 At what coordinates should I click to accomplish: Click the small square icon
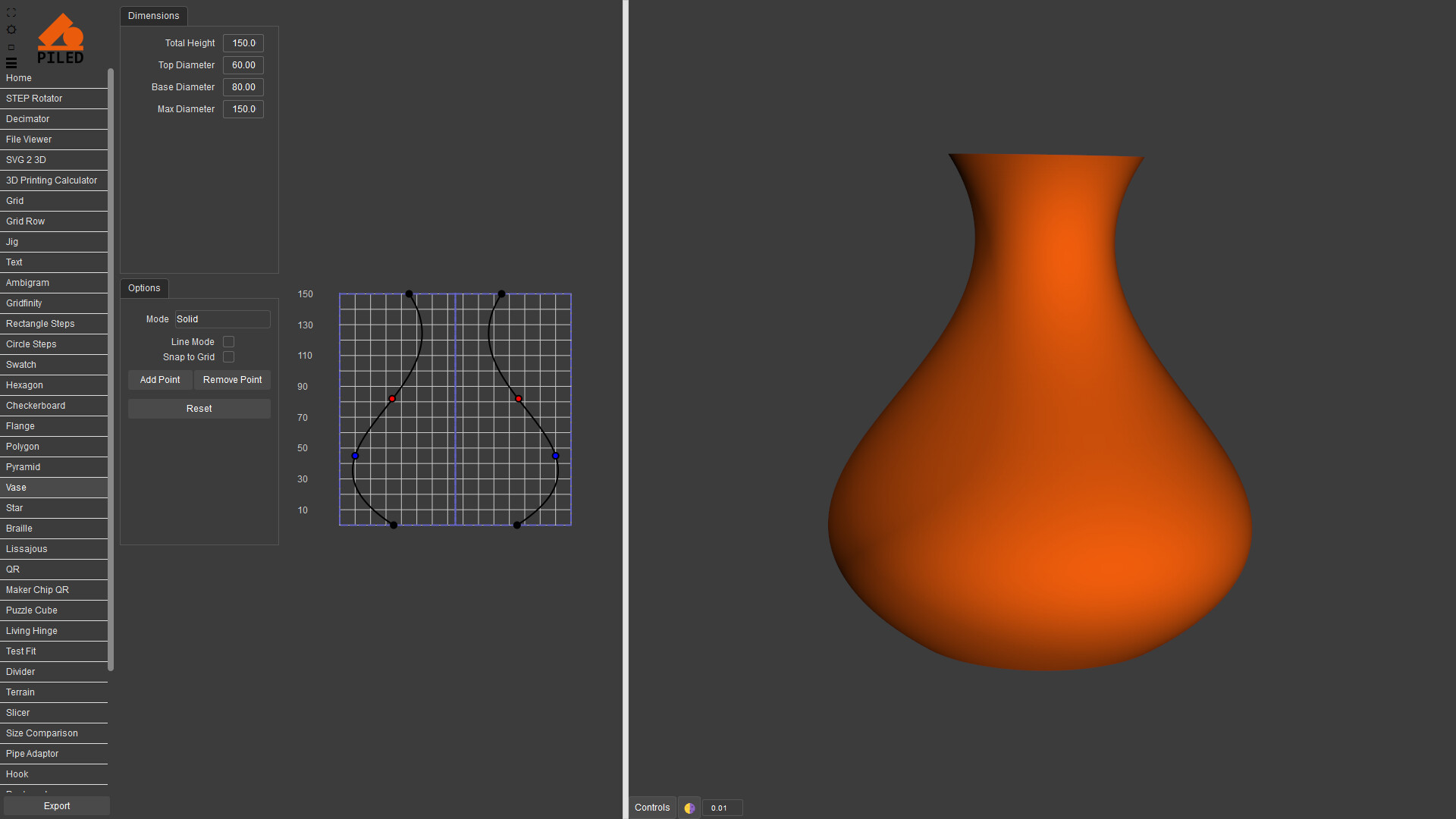click(x=11, y=47)
